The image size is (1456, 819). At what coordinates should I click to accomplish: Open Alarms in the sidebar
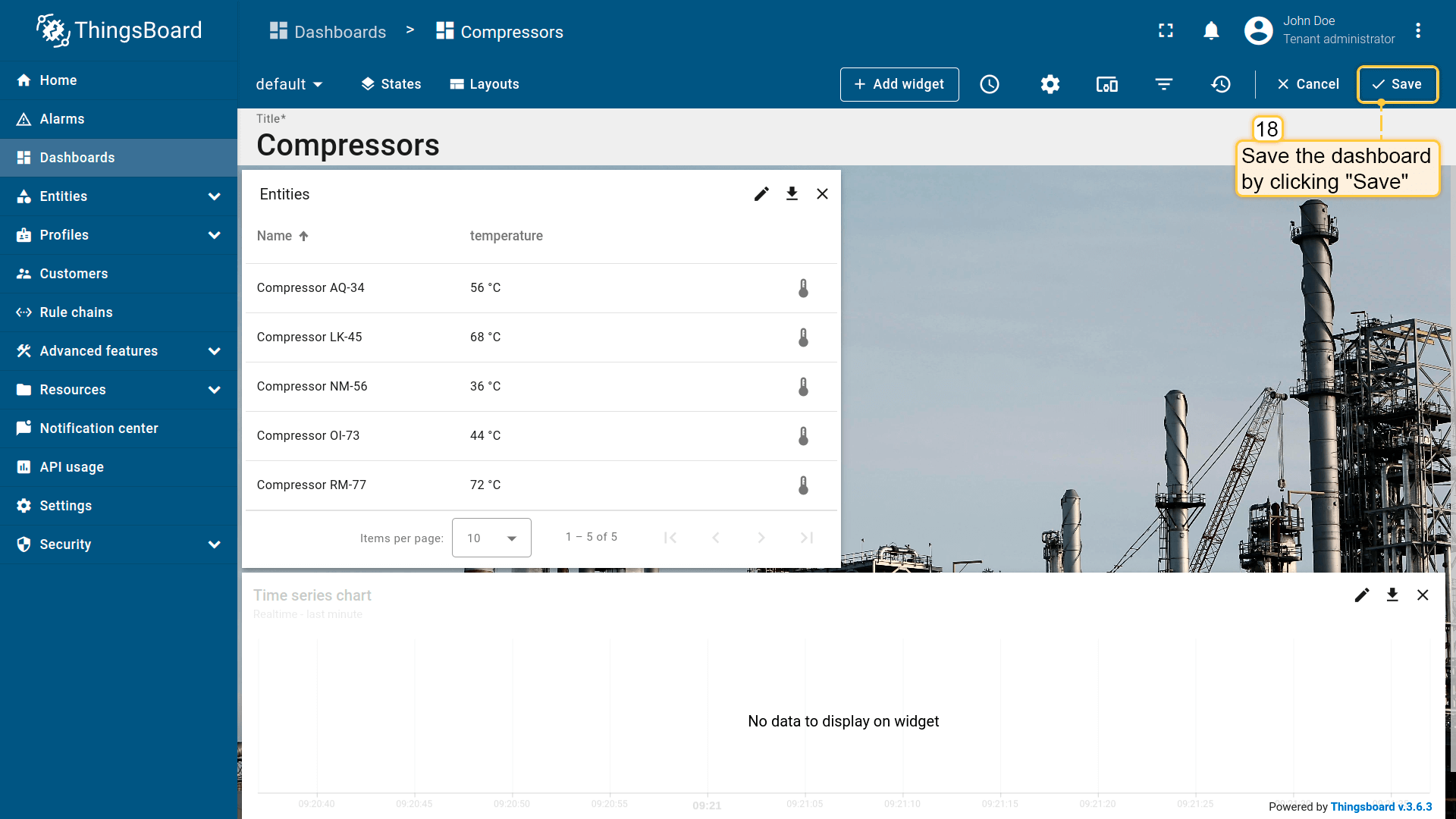click(x=62, y=119)
